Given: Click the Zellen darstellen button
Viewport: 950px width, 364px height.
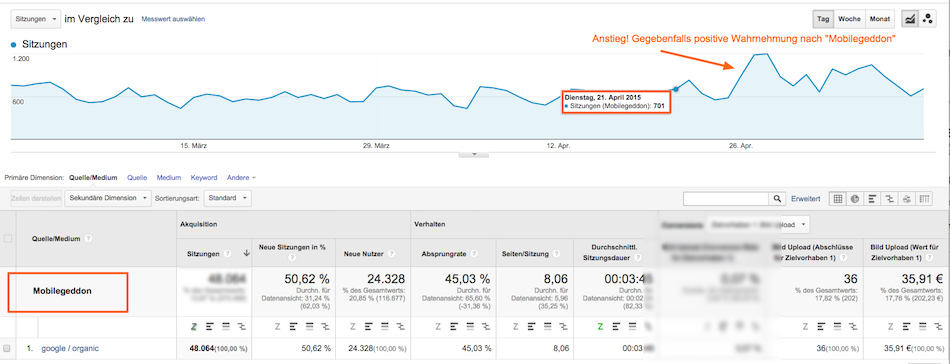Looking at the screenshot, I should pyautogui.click(x=36, y=198).
